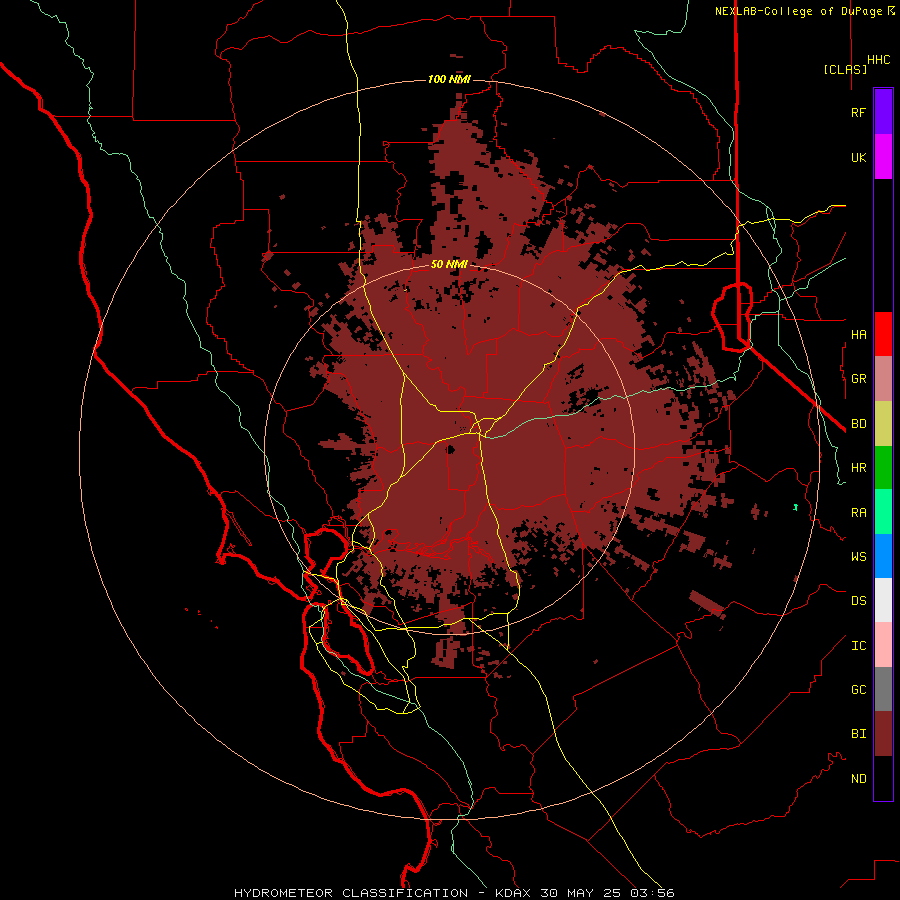Click the BI dark red legend swatch

coord(883,734)
